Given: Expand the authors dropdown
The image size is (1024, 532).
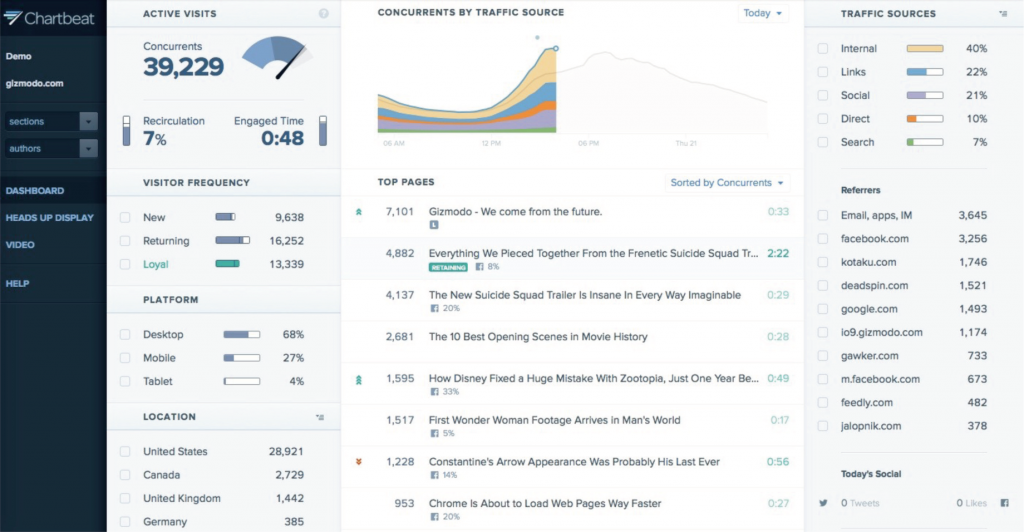Looking at the screenshot, I should coord(51,148).
